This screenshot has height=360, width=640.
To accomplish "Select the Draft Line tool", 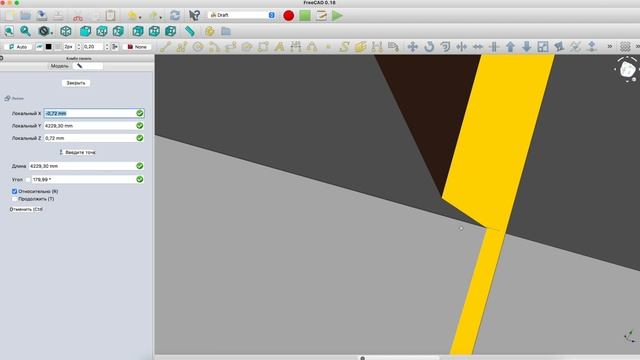I will click(x=165, y=47).
